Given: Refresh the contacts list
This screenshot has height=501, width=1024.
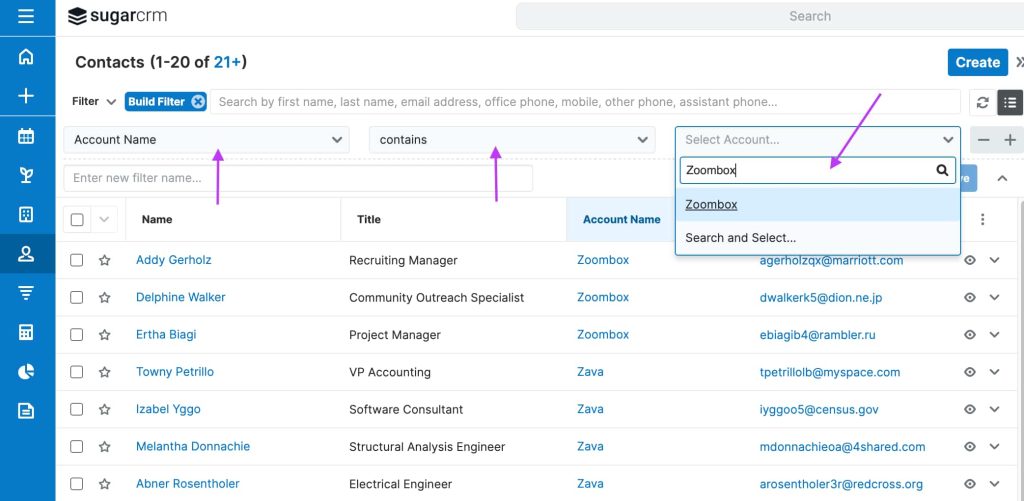Looking at the screenshot, I should coord(982,103).
